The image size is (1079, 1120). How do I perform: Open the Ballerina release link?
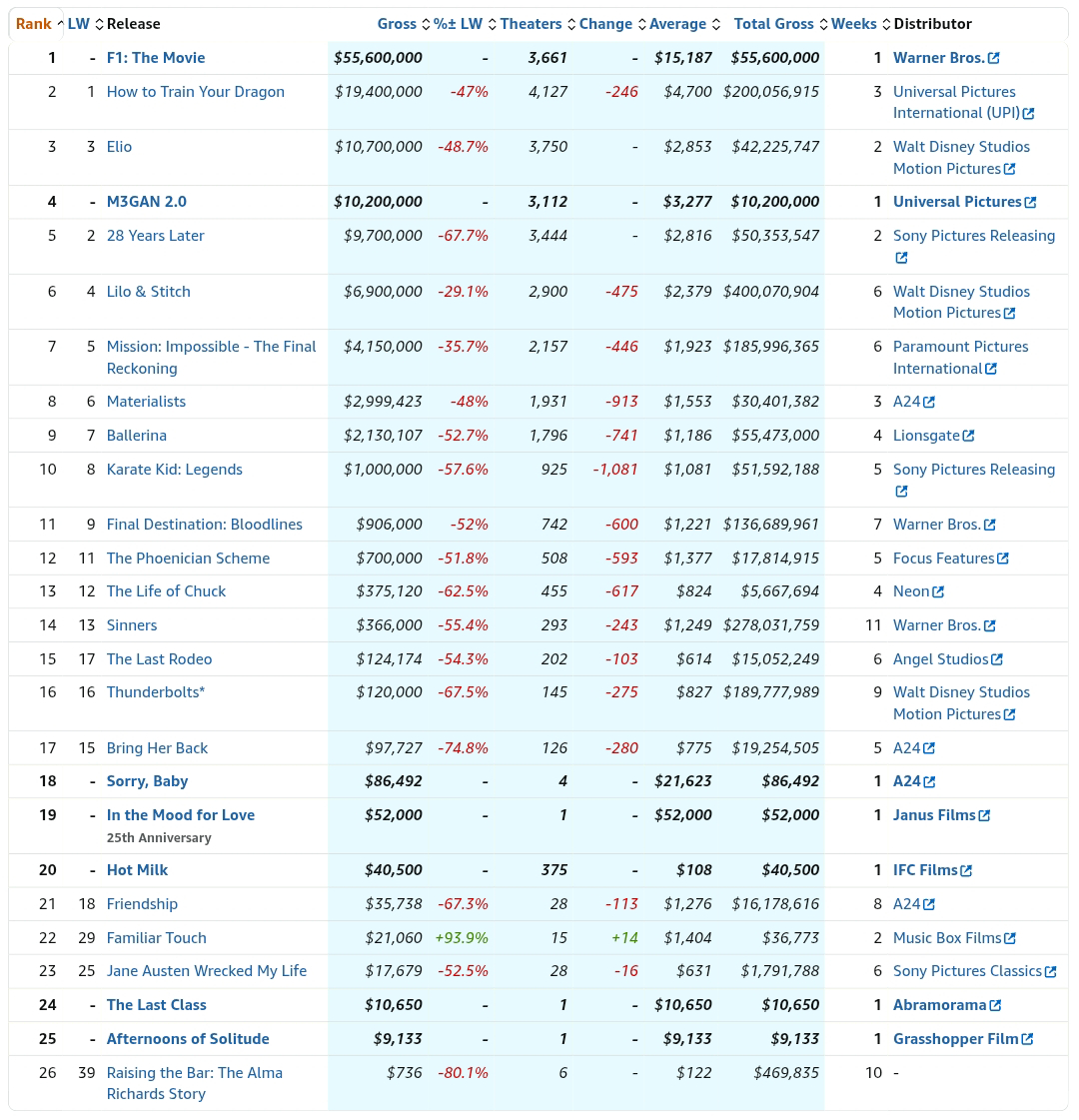[137, 436]
